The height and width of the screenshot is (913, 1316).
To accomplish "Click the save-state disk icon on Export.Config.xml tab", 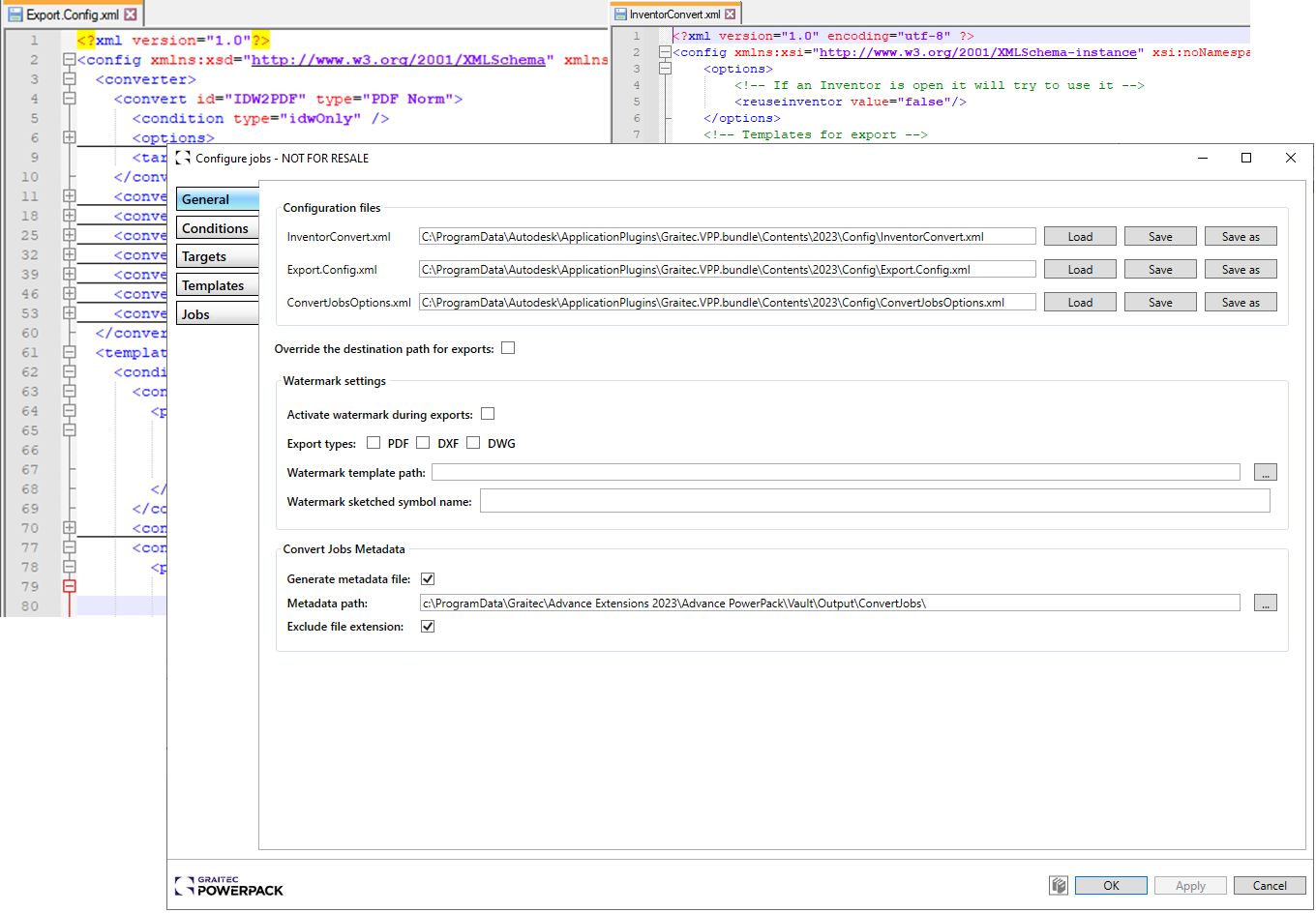I will coord(15,15).
